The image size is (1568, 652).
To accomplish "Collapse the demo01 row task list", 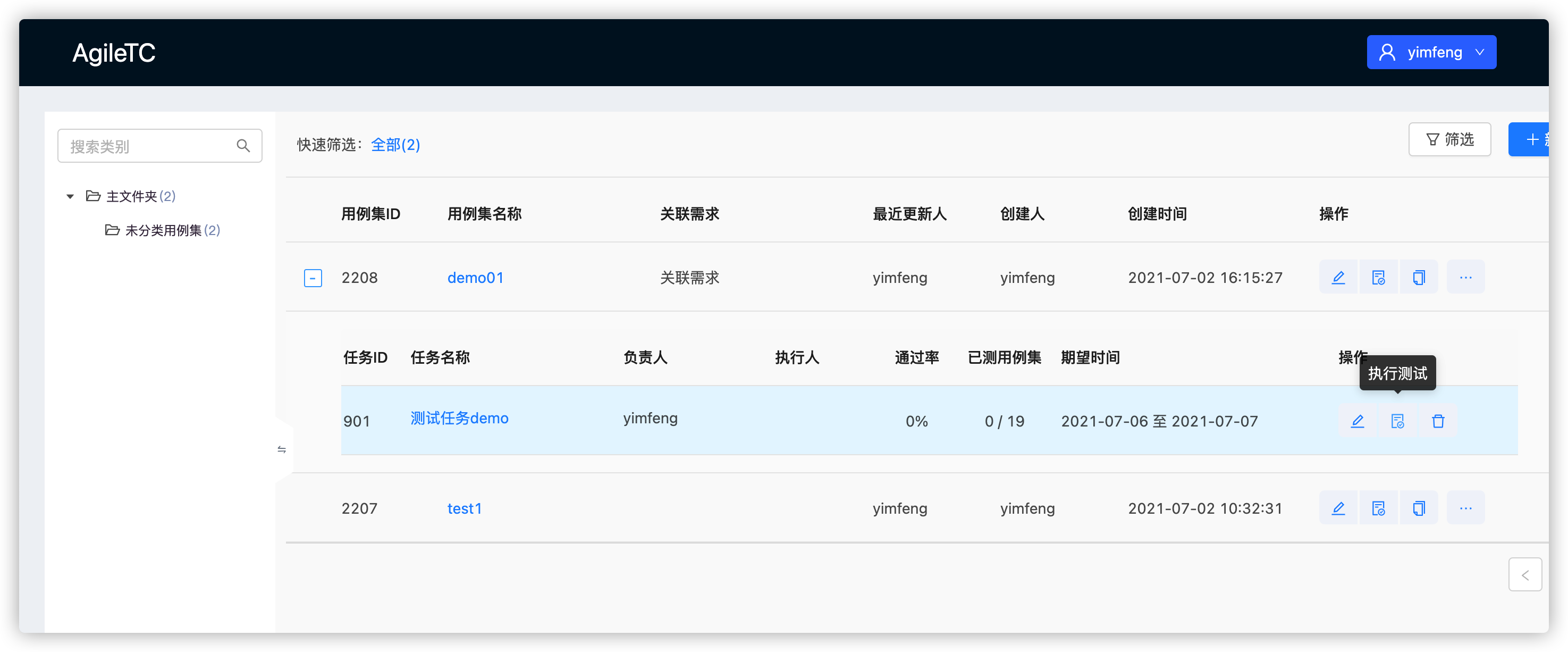I will point(313,278).
